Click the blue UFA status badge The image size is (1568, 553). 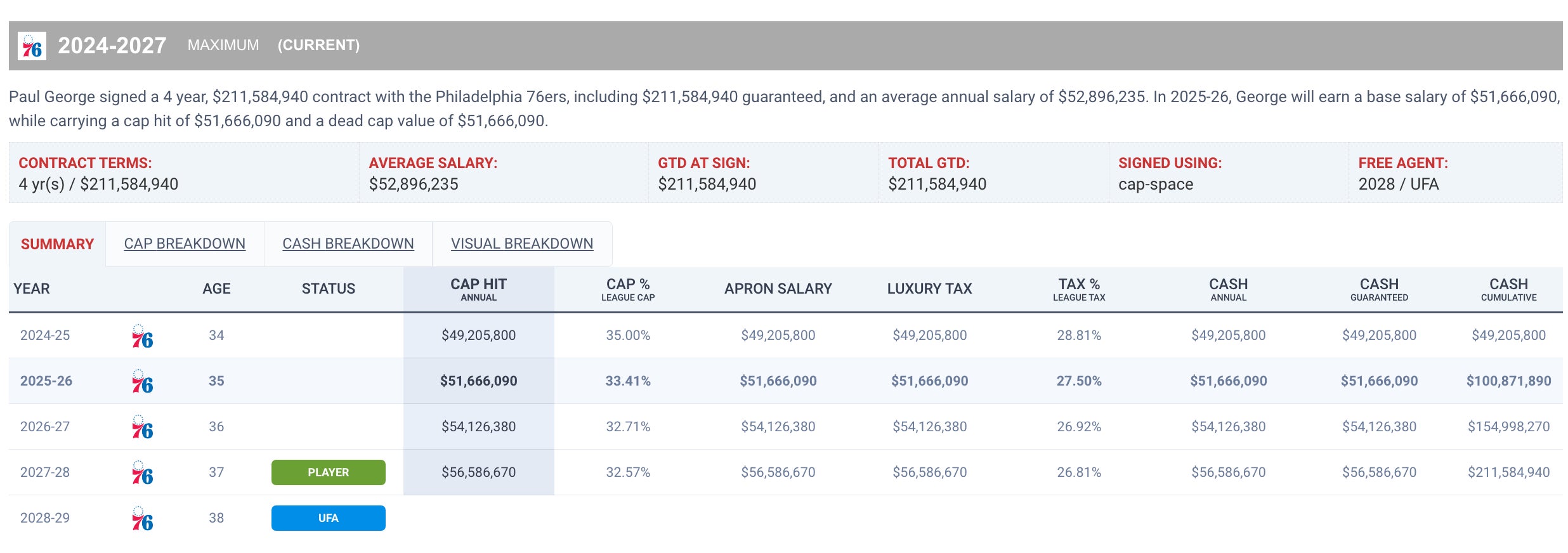[328, 518]
